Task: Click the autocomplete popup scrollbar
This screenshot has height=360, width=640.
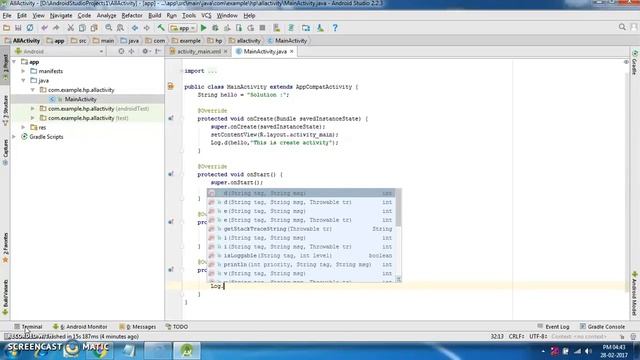Action: 398,209
